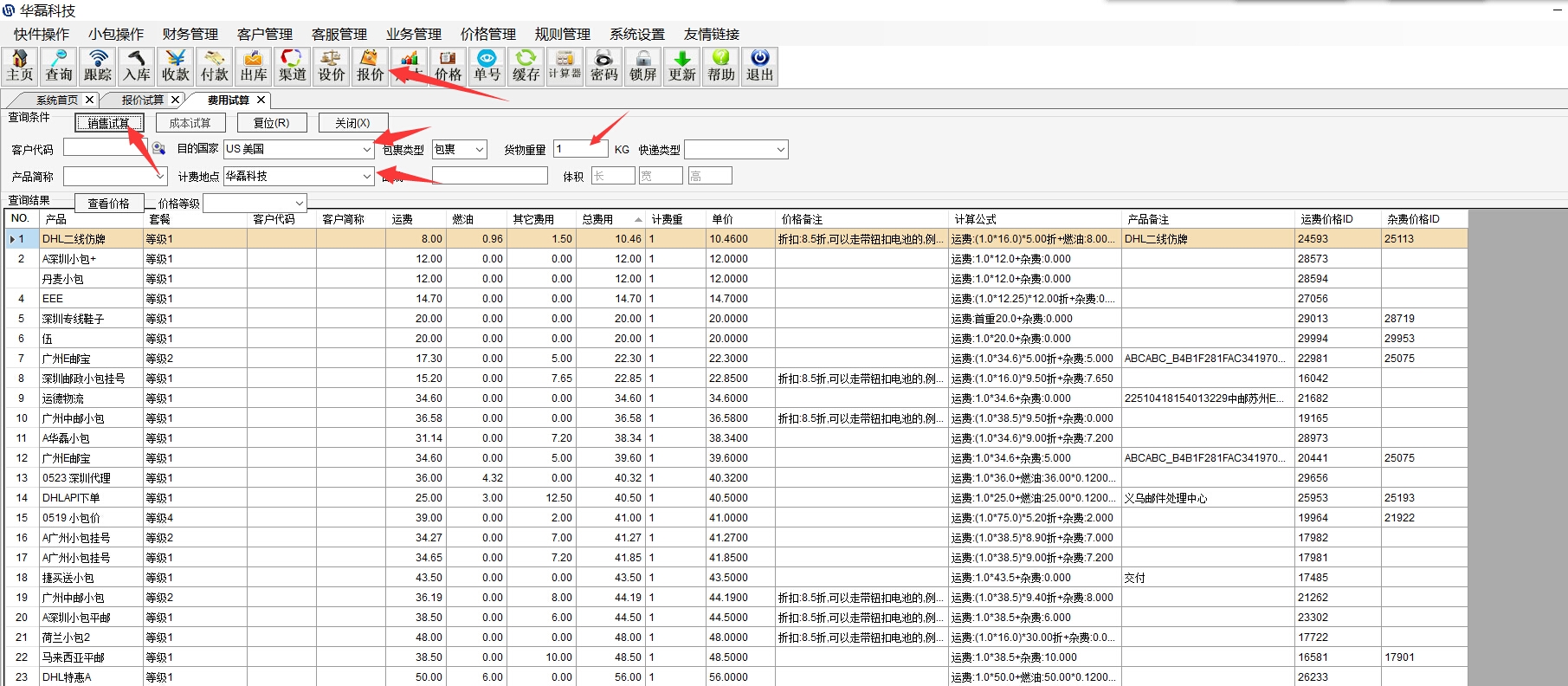Open the 包裹类型 package type dropdown
1568x686 pixels.
pos(480,150)
